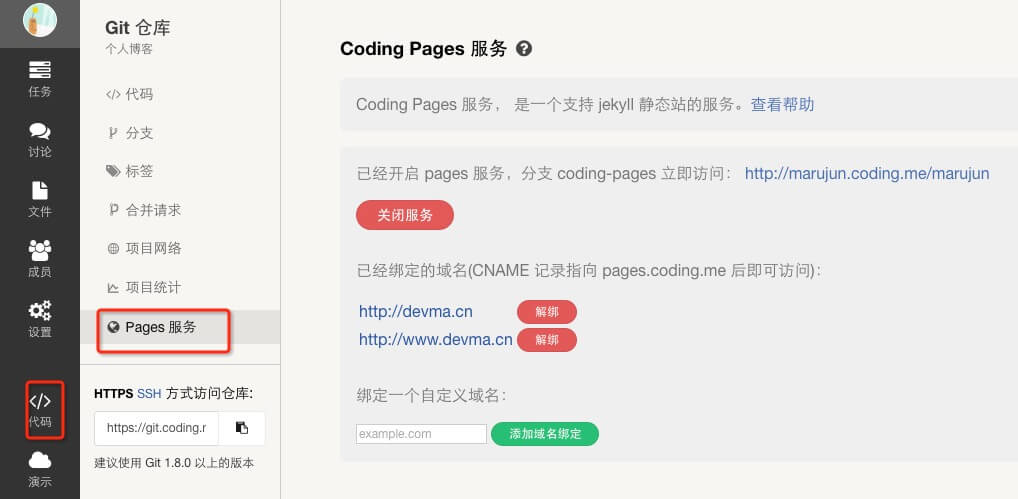Select the 代码 code sidebar icon
Screen dimensions: 1018x499
click(40, 409)
